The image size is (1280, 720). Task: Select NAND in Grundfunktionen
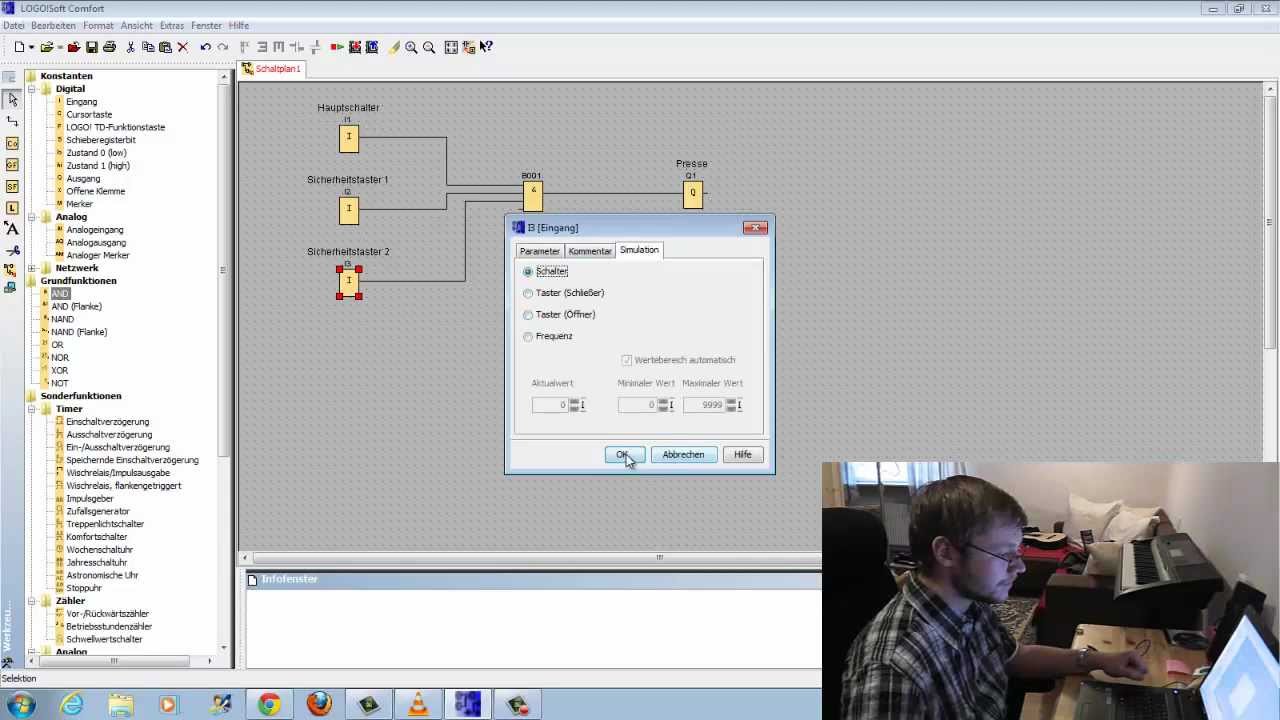[x=62, y=319]
